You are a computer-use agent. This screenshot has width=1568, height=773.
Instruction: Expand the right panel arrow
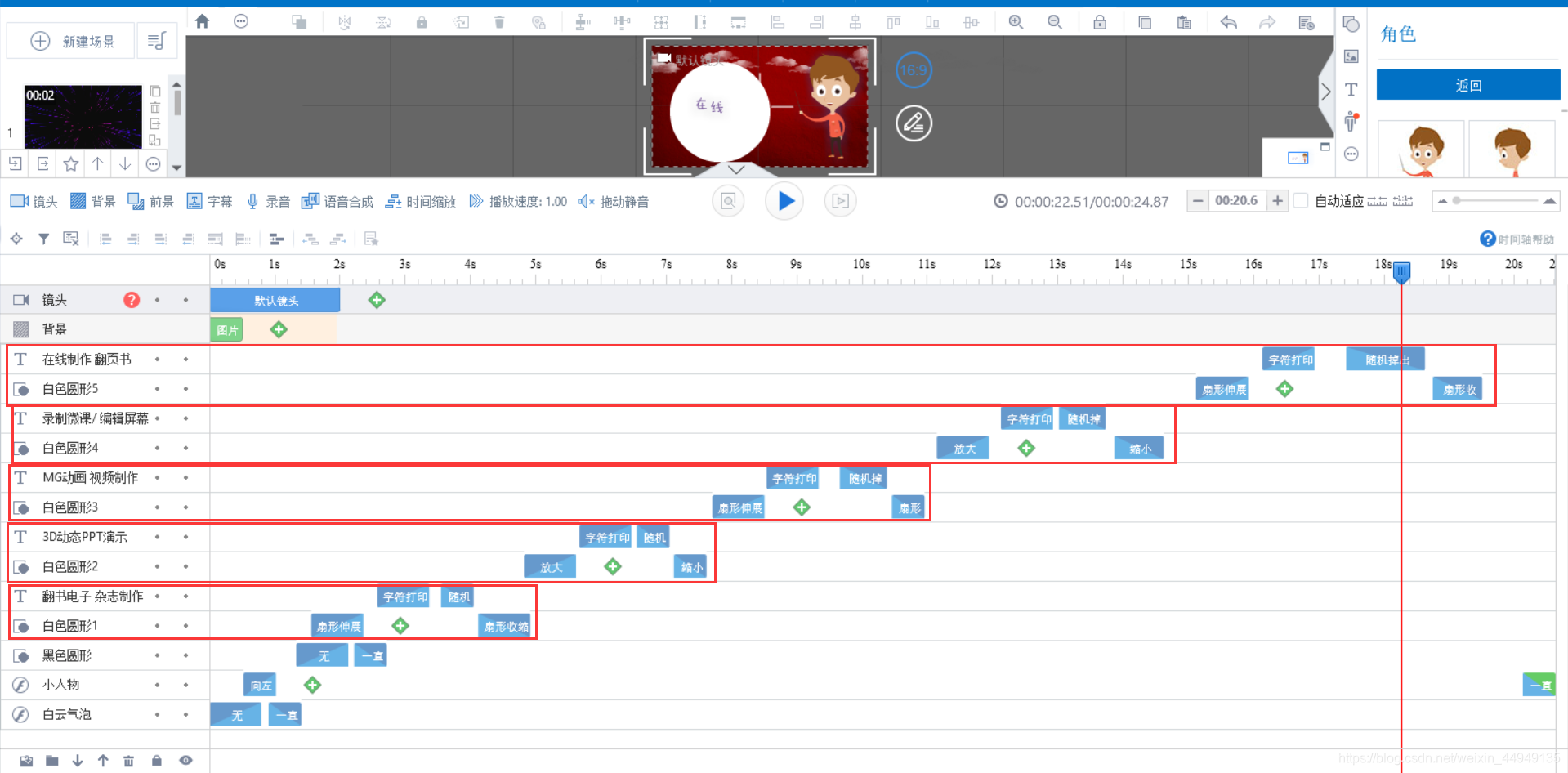point(1325,91)
